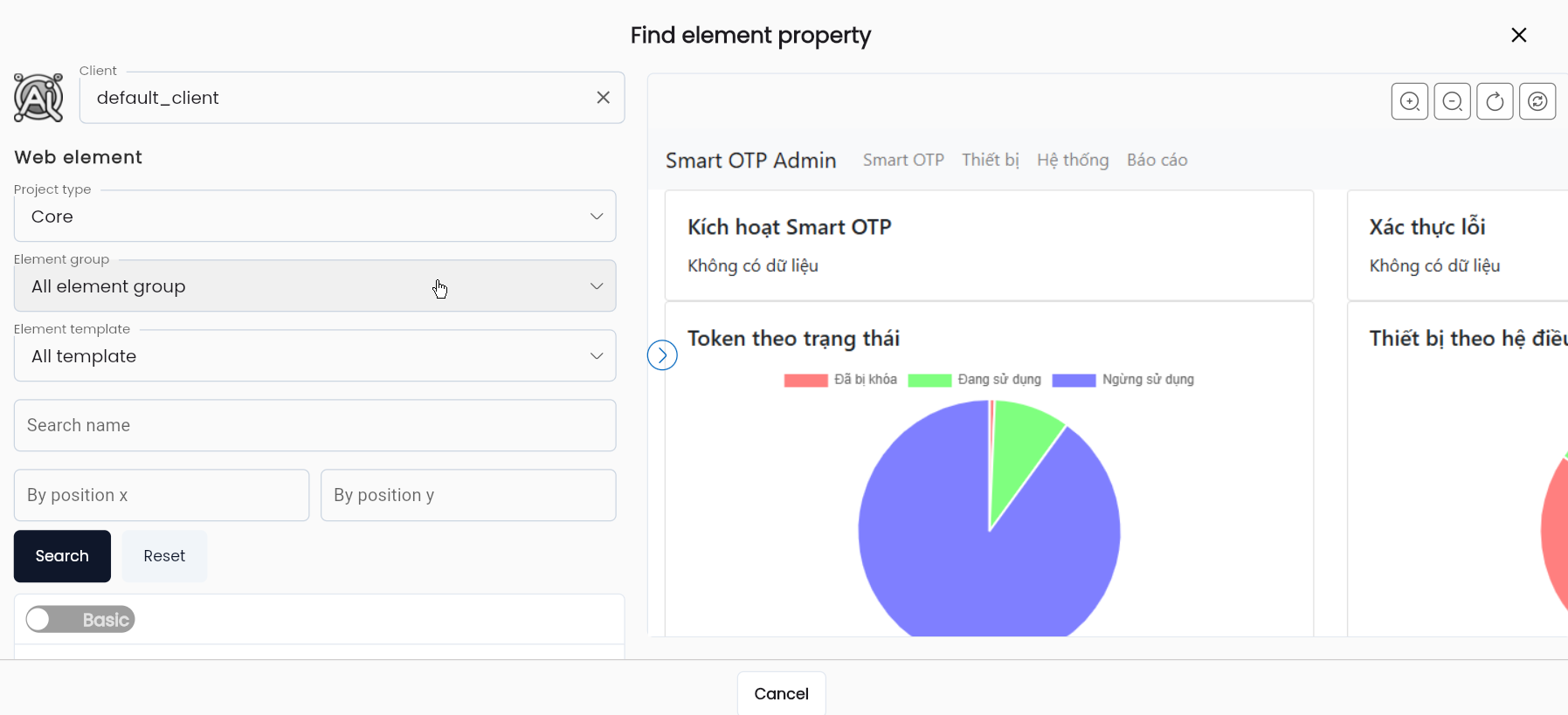Click the Search button
This screenshot has width=1568, height=715.
tap(62, 556)
